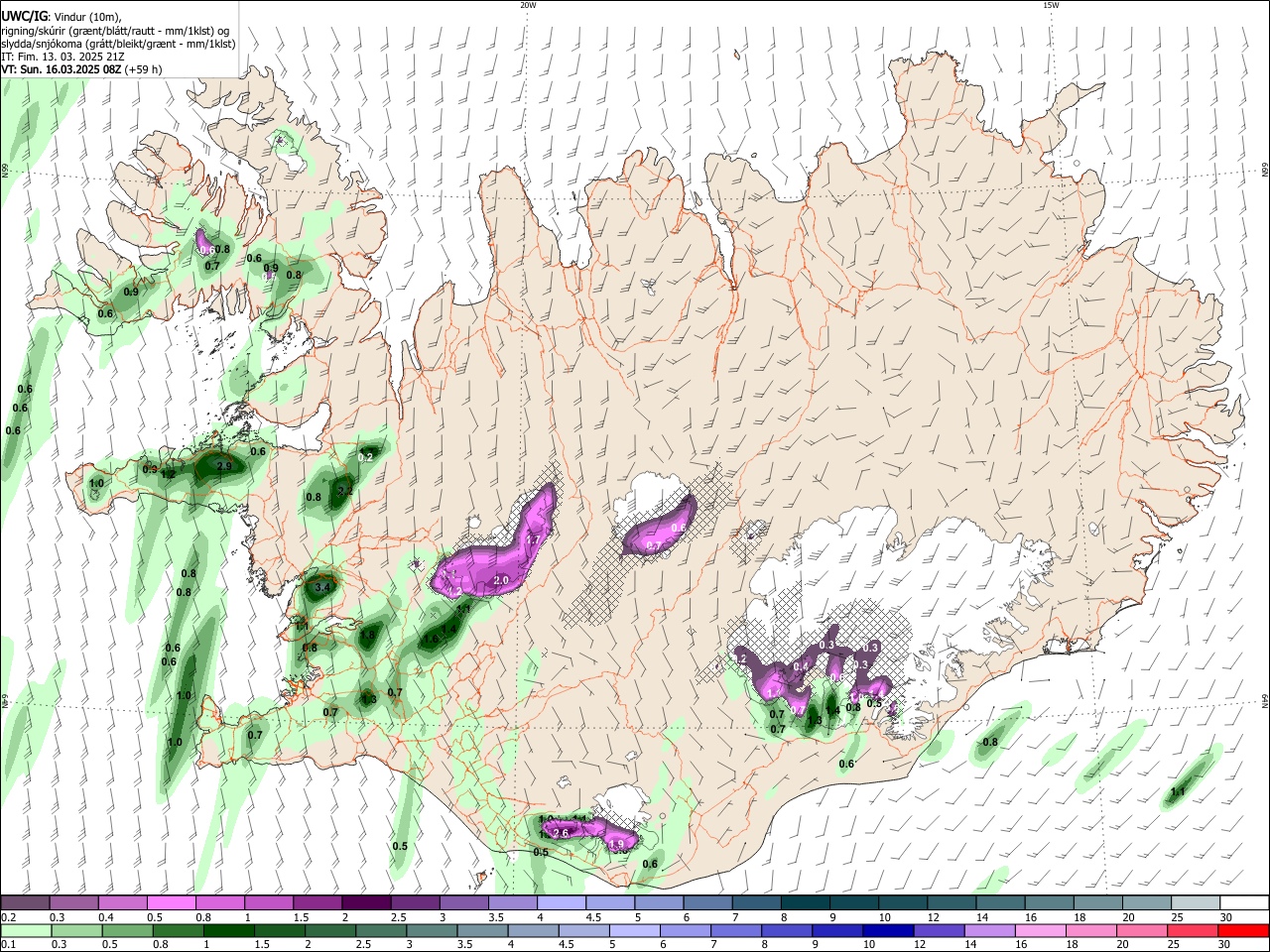Click the upper legend swatch starting at 0.5
The width and height of the screenshot is (1270, 952).
[x=171, y=903]
